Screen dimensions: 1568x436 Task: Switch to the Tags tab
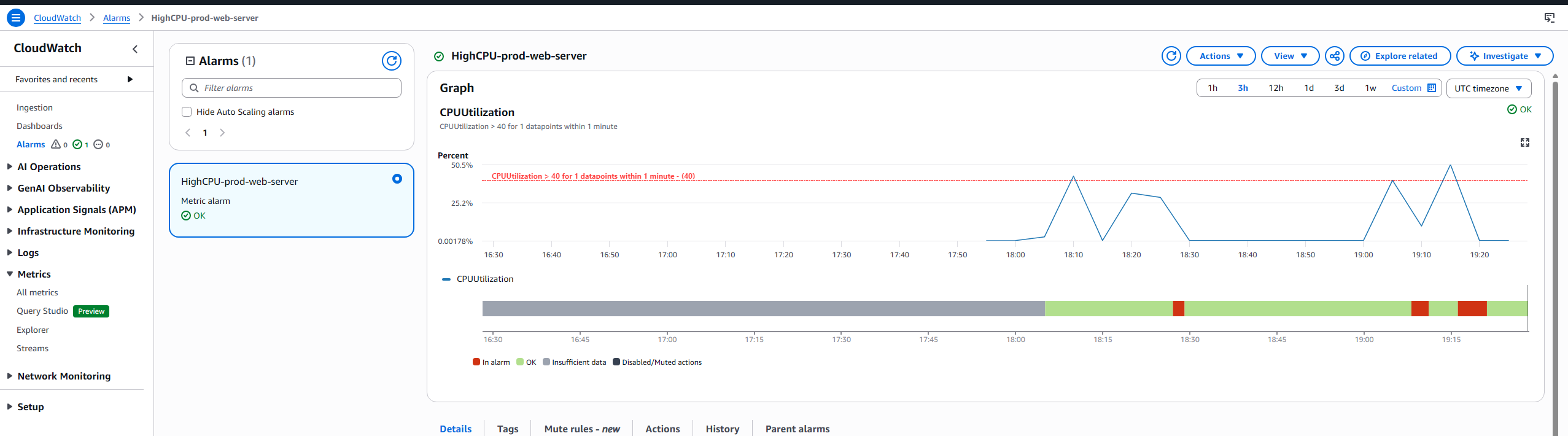(x=508, y=429)
